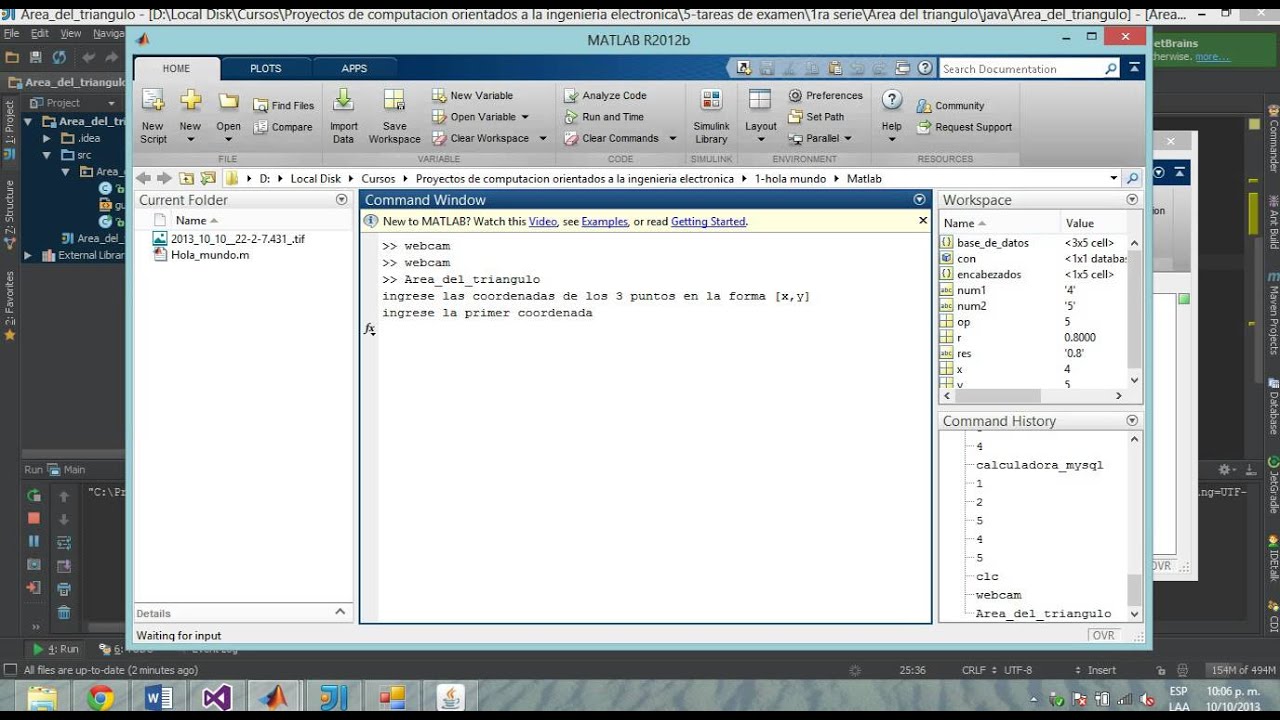Close the New to MATLAB banner
The height and width of the screenshot is (720, 1280).
tap(922, 220)
